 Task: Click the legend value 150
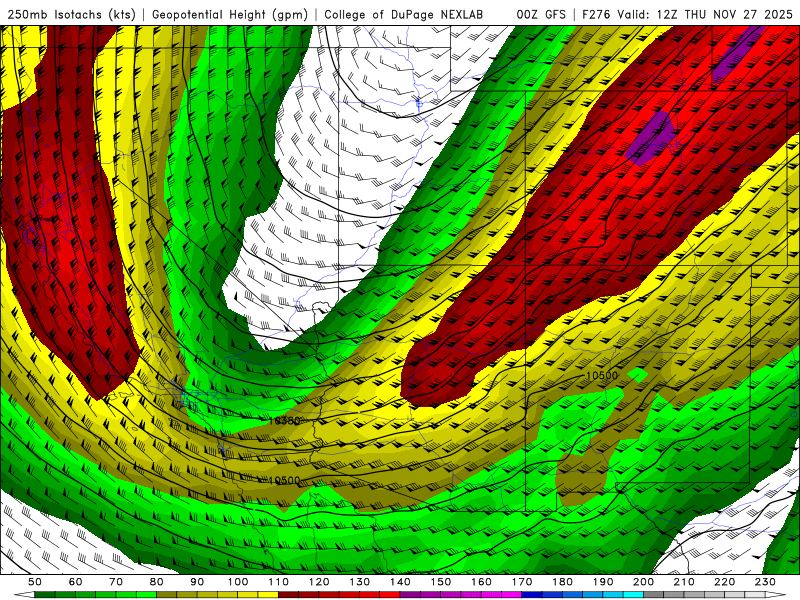point(441,582)
